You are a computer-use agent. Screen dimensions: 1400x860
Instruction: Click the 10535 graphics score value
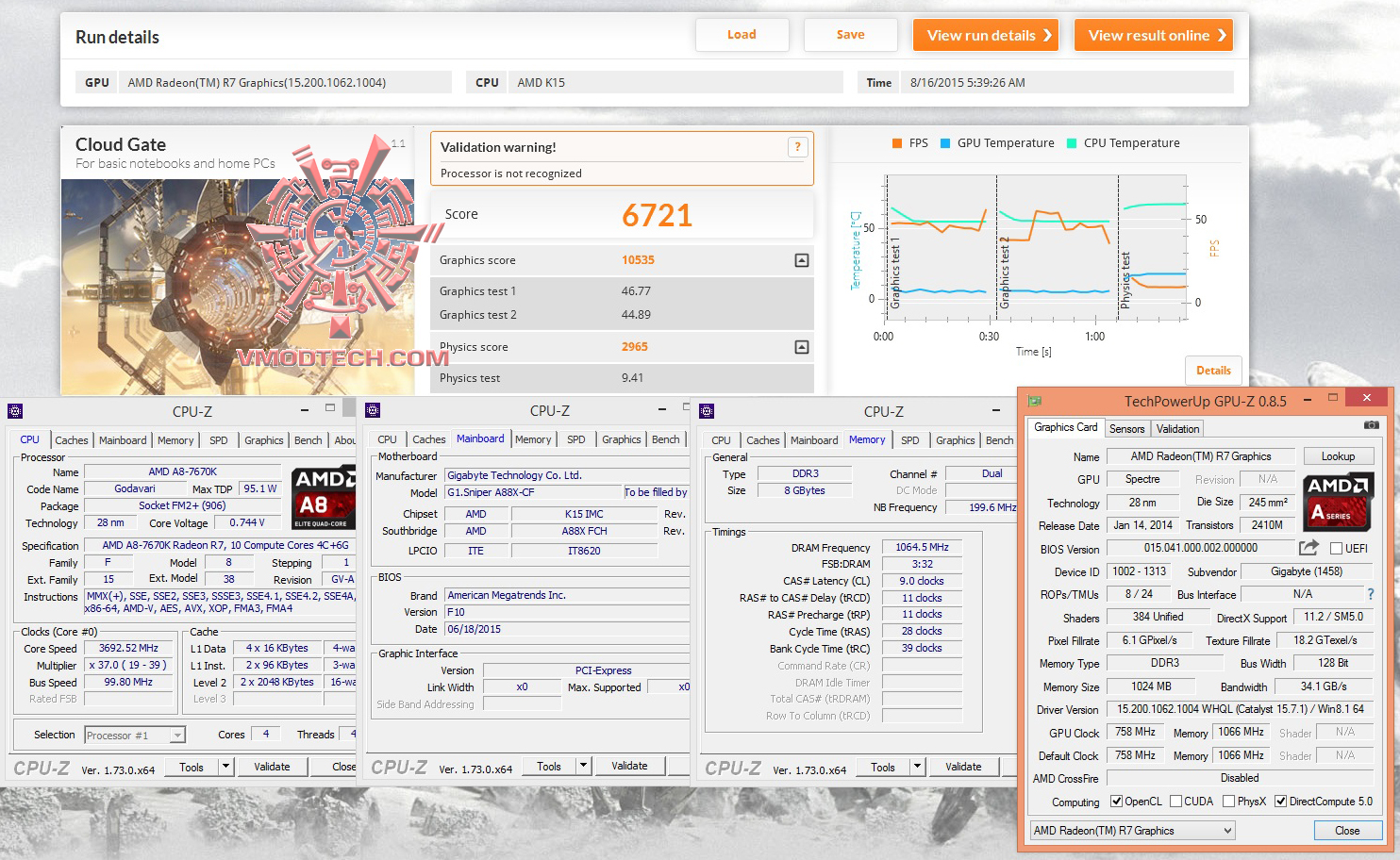click(638, 260)
